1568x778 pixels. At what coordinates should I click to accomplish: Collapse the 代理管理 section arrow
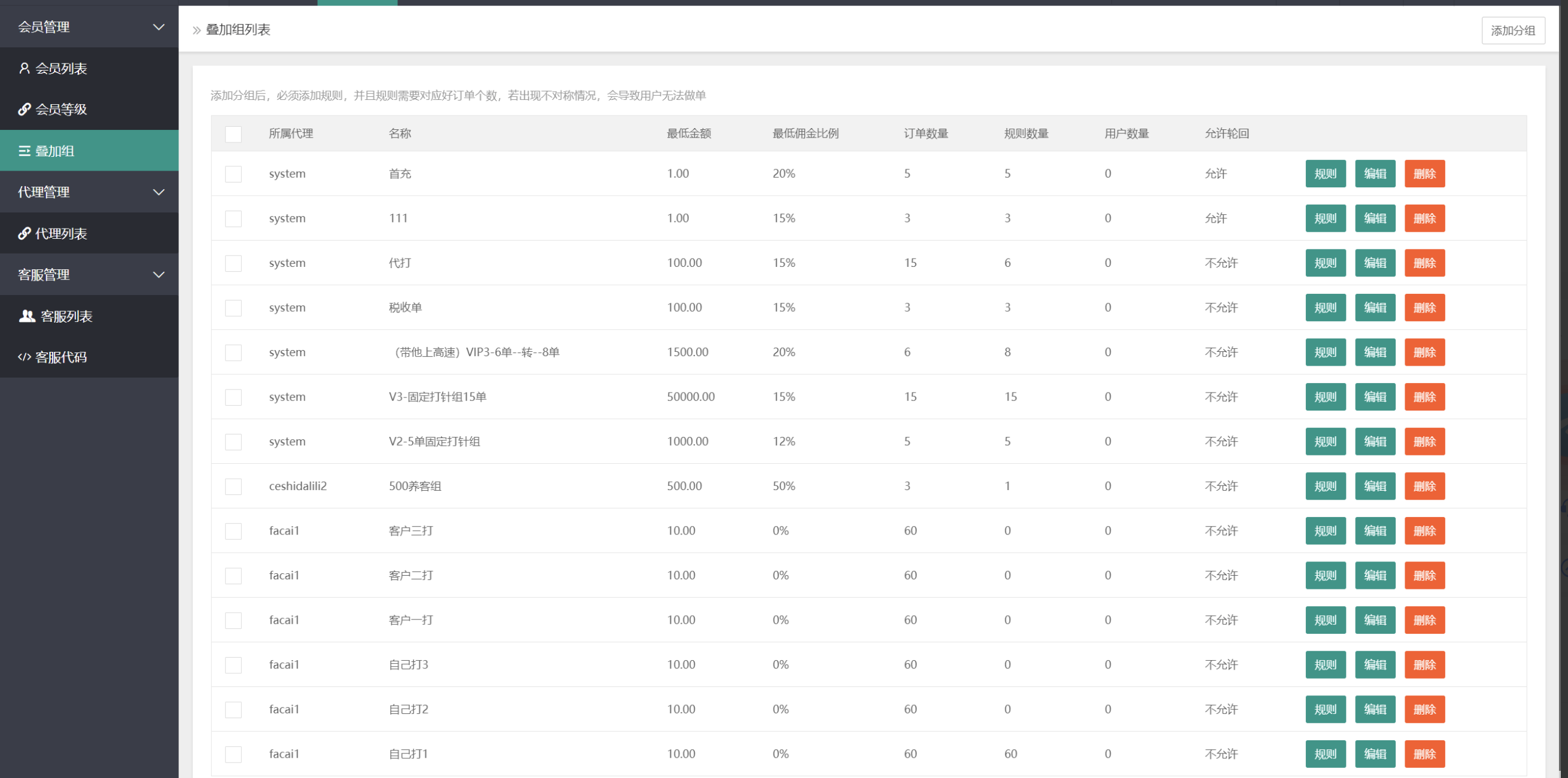click(x=159, y=192)
